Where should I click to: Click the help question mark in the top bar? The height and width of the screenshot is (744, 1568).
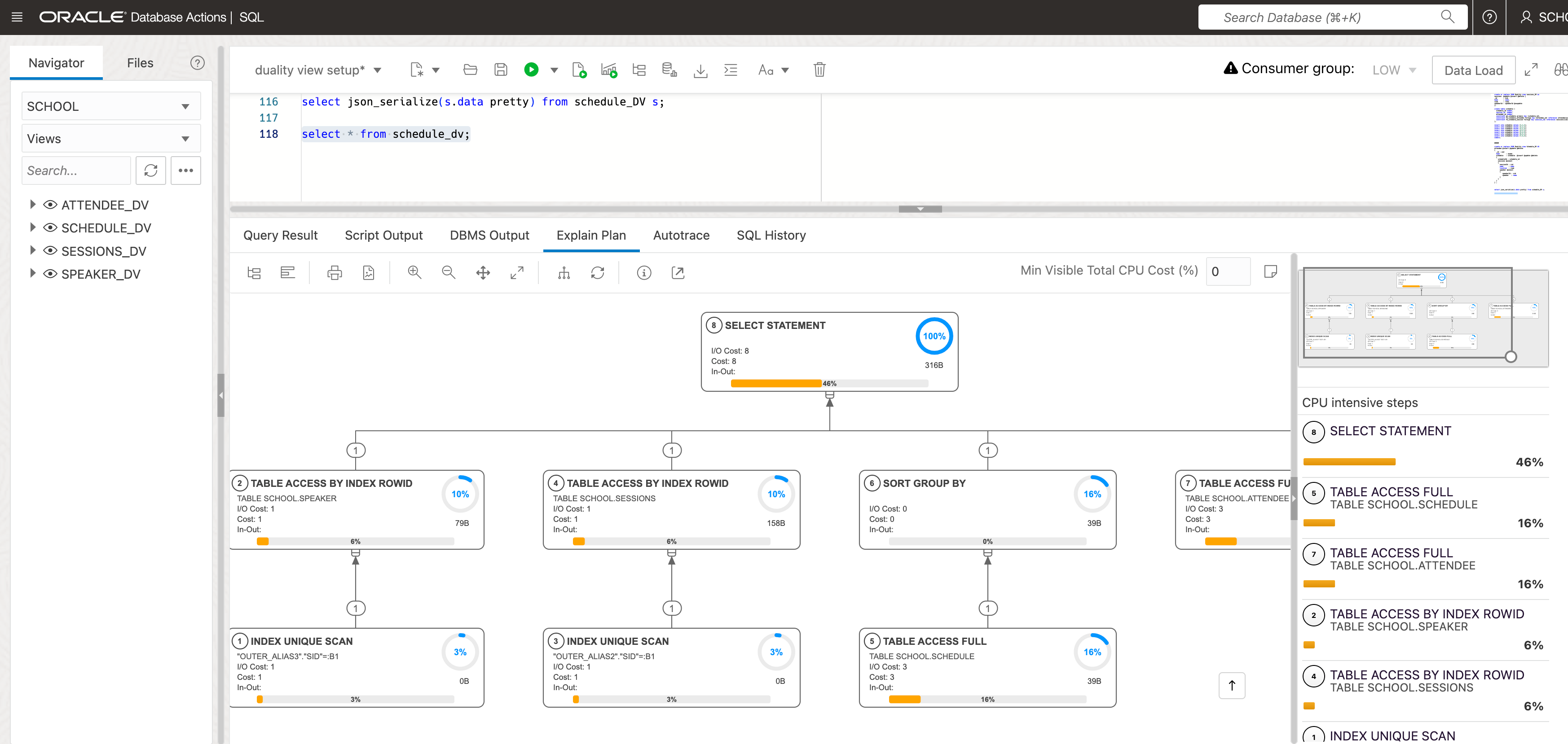pyautogui.click(x=1489, y=17)
